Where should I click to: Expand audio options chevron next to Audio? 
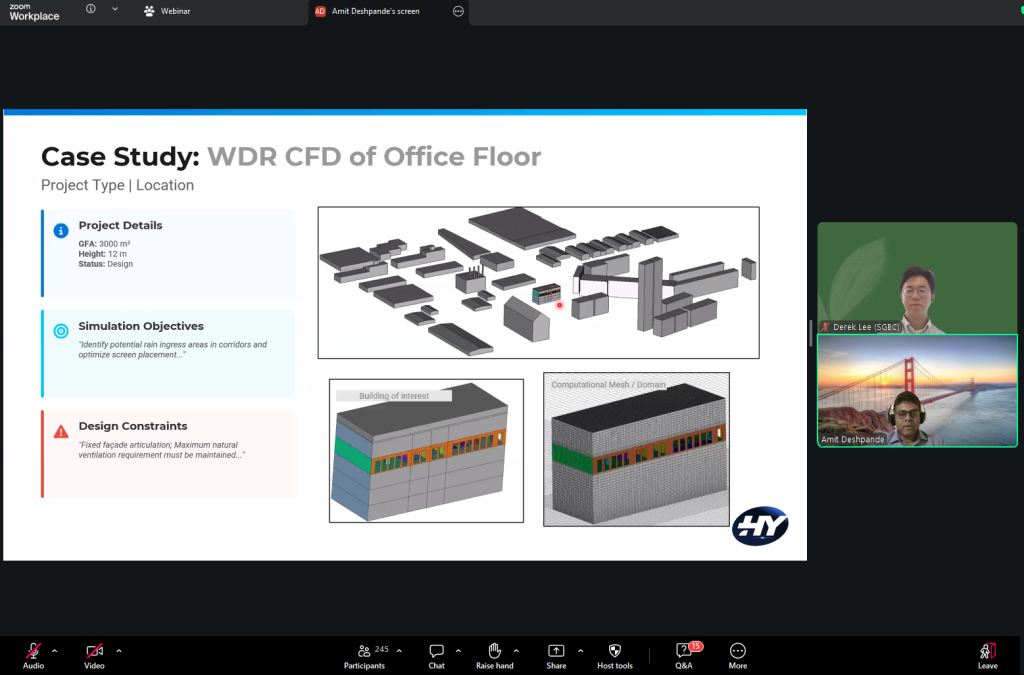click(55, 651)
